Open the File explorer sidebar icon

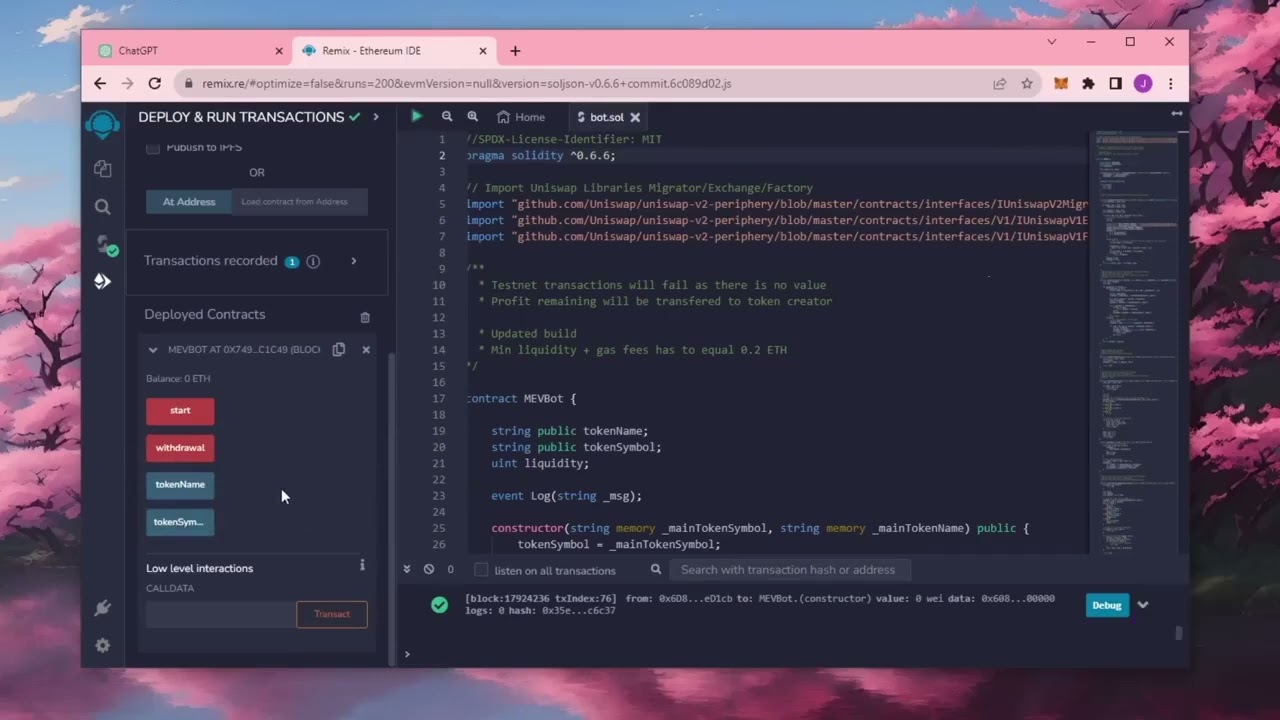(102, 169)
